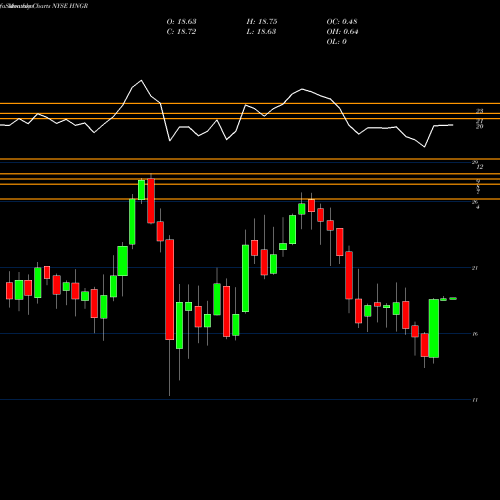The image size is (500, 500).
Task: Click the 11 price axis label
Action: pos(475,400)
